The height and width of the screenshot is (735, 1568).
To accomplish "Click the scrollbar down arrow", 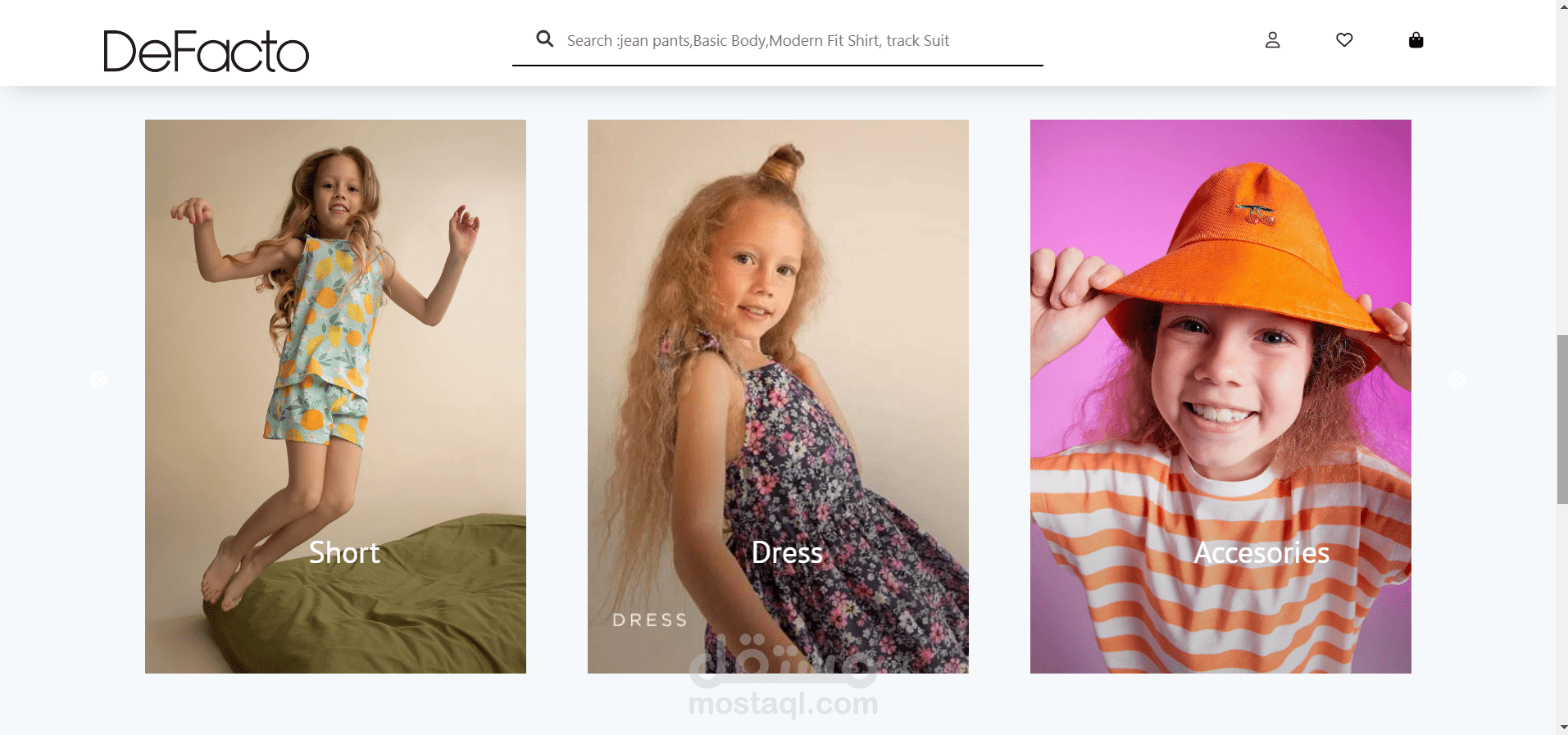I will 1562,728.
